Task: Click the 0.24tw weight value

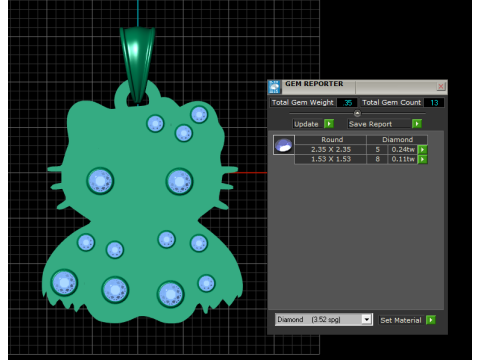Action: pyautogui.click(x=403, y=149)
